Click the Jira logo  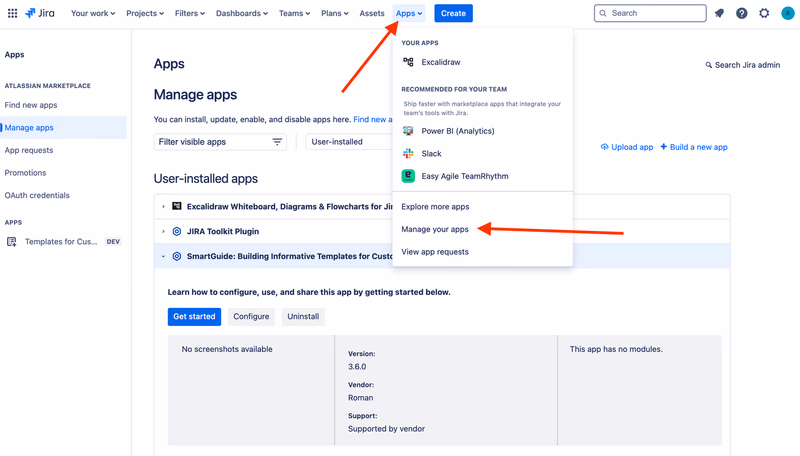[x=40, y=13]
